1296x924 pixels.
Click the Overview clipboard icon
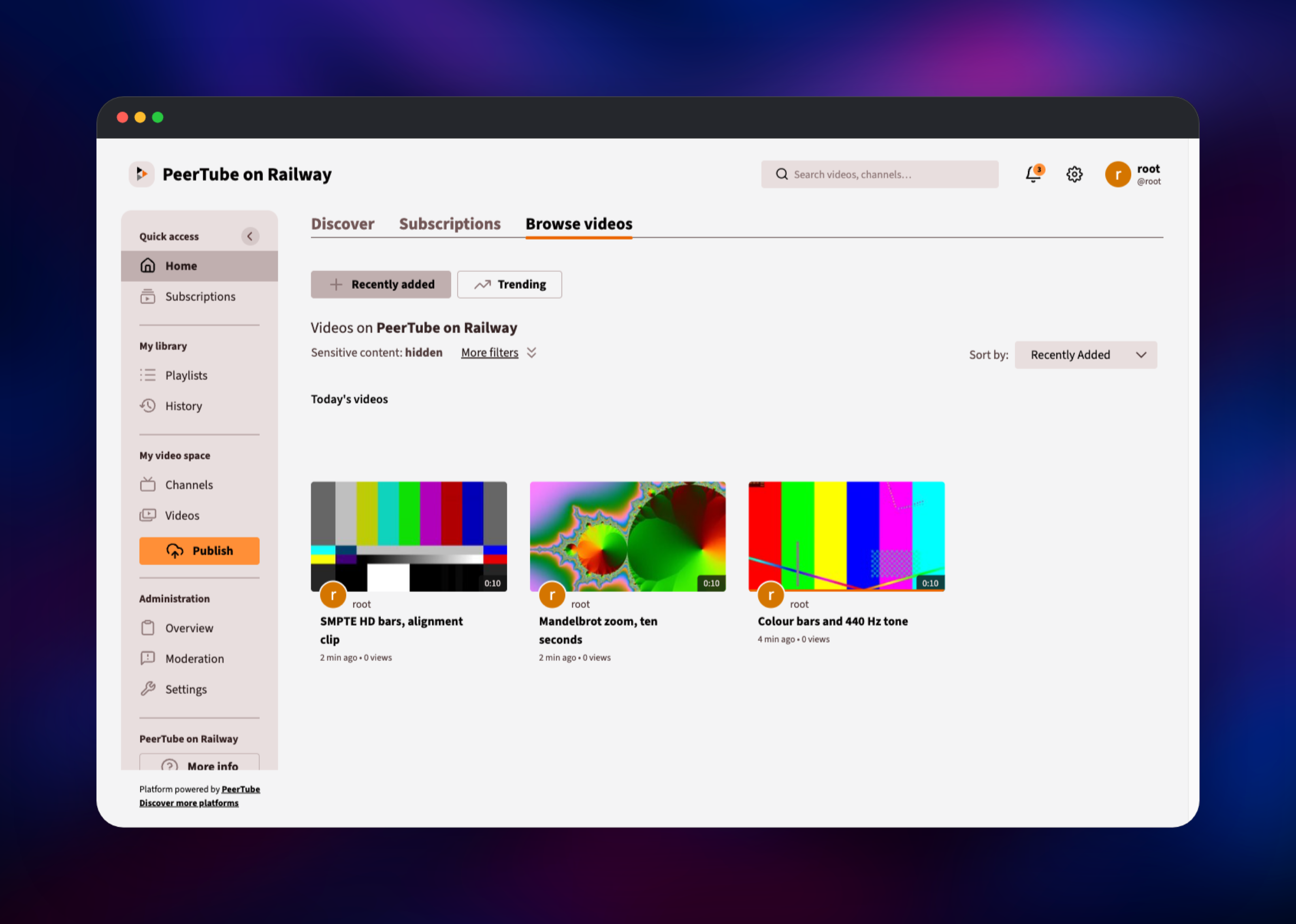click(x=148, y=628)
